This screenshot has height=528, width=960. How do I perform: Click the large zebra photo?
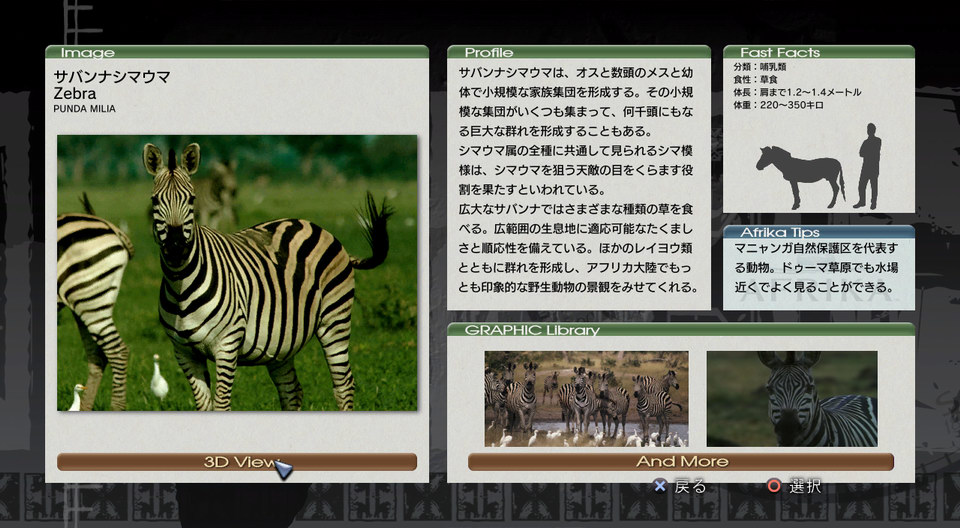(237, 272)
